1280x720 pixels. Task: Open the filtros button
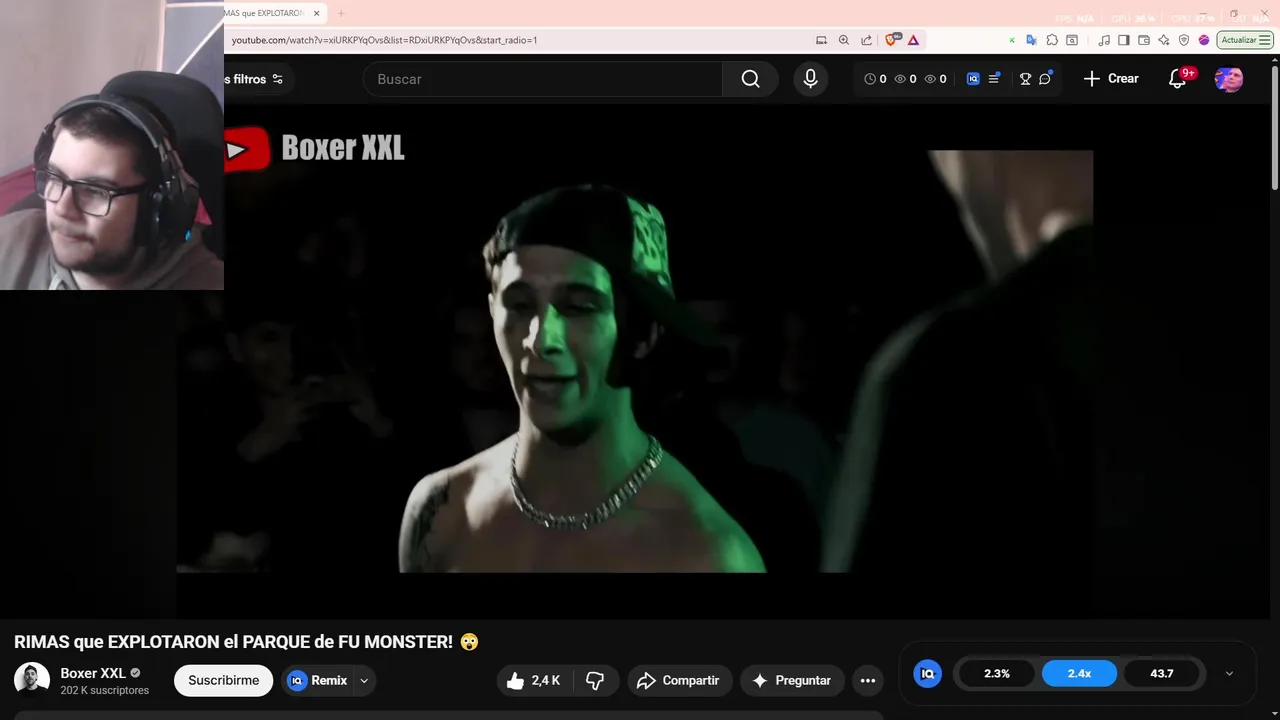coord(257,79)
